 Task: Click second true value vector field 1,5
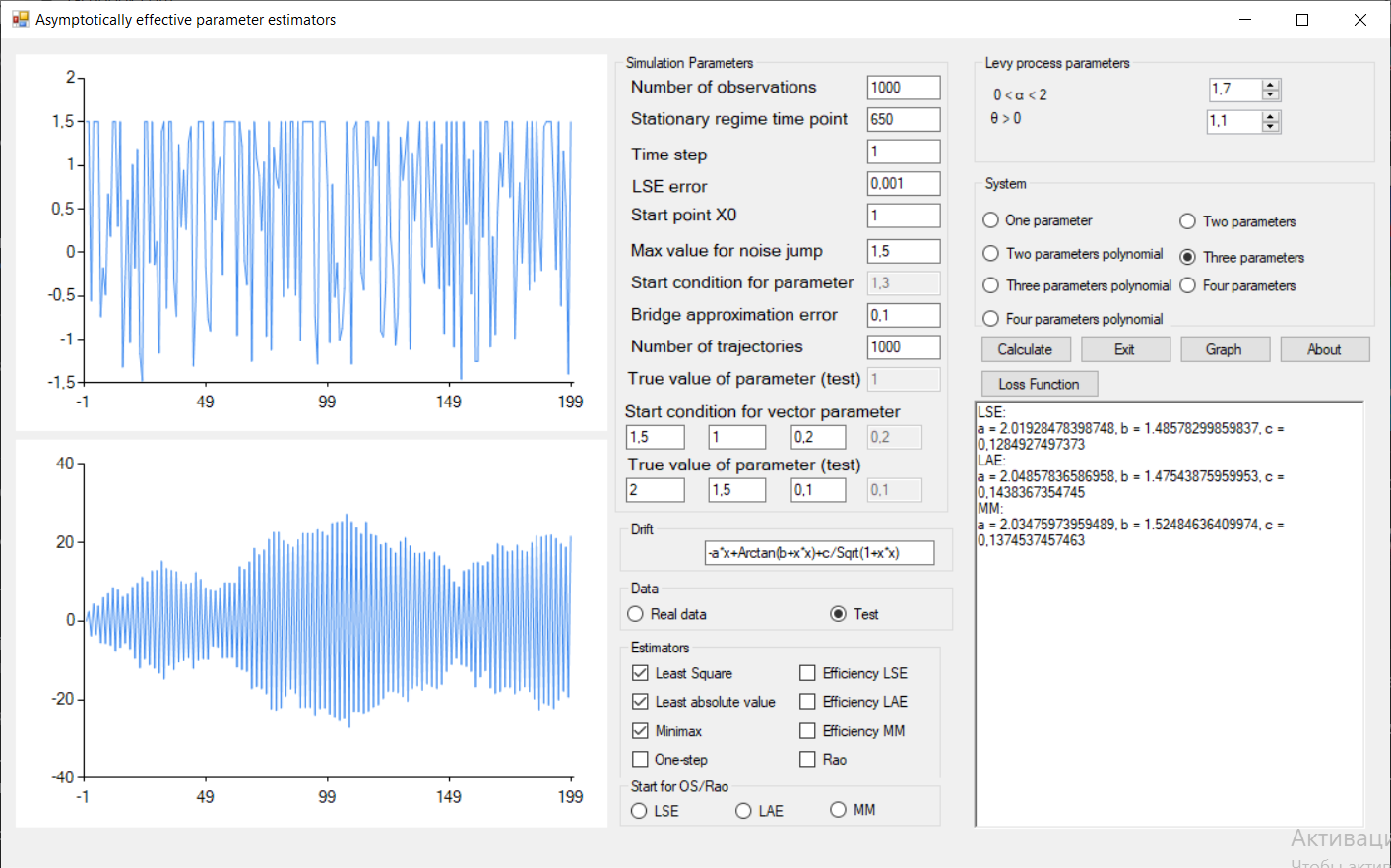(737, 490)
